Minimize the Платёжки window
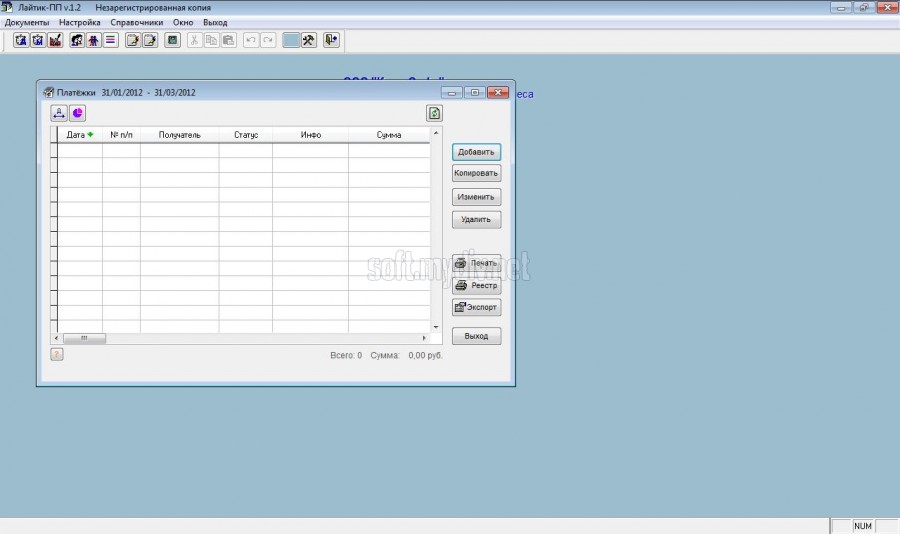Image resolution: width=900 pixels, height=534 pixels. [452, 92]
